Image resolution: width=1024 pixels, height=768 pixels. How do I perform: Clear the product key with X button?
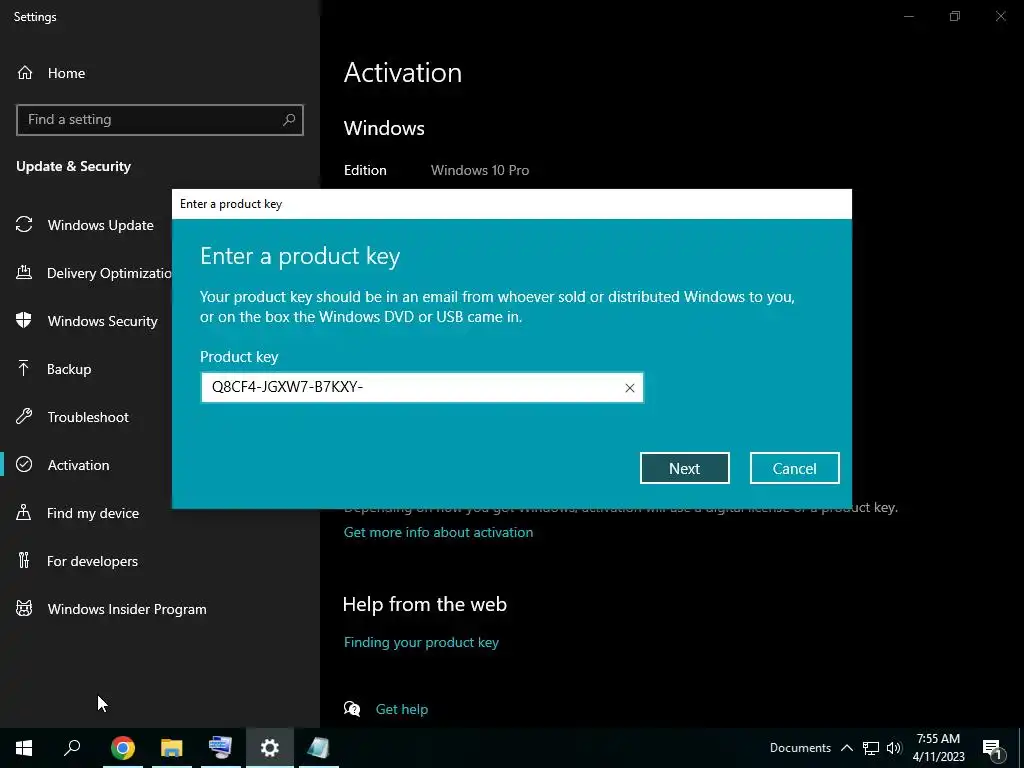pos(630,388)
